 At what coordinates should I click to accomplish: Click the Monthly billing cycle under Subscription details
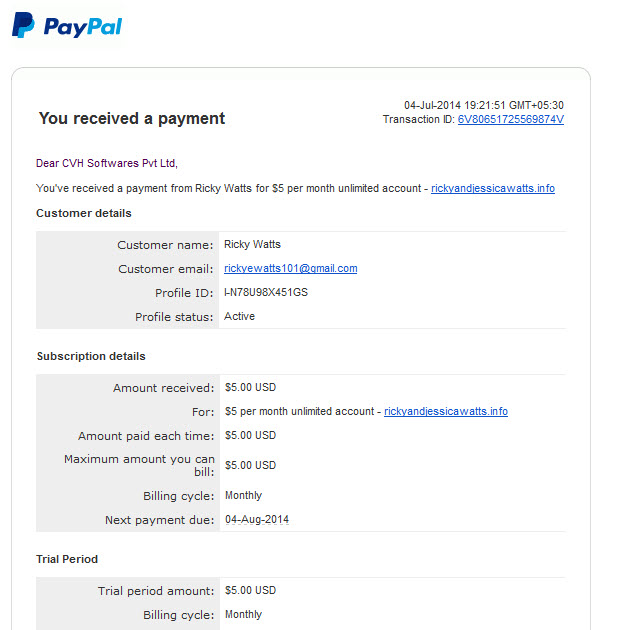(243, 495)
